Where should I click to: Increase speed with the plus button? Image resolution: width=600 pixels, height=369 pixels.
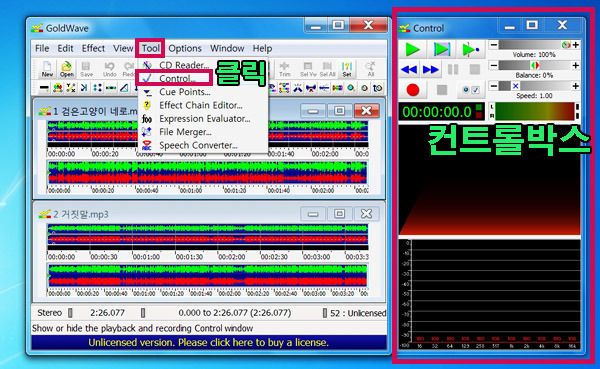576,86
